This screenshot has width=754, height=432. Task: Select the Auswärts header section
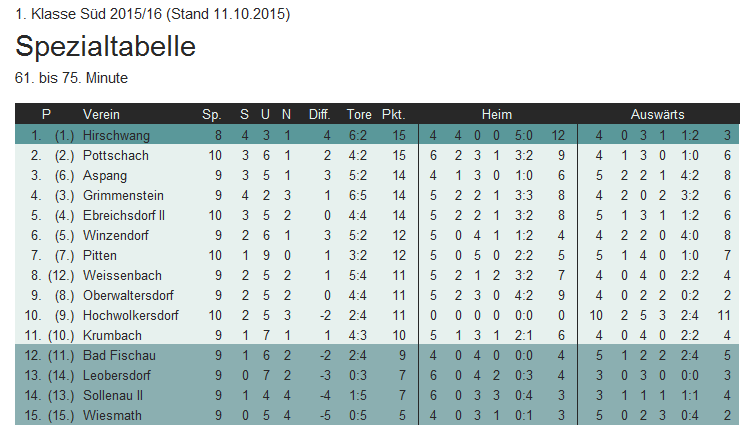[x=657, y=114]
